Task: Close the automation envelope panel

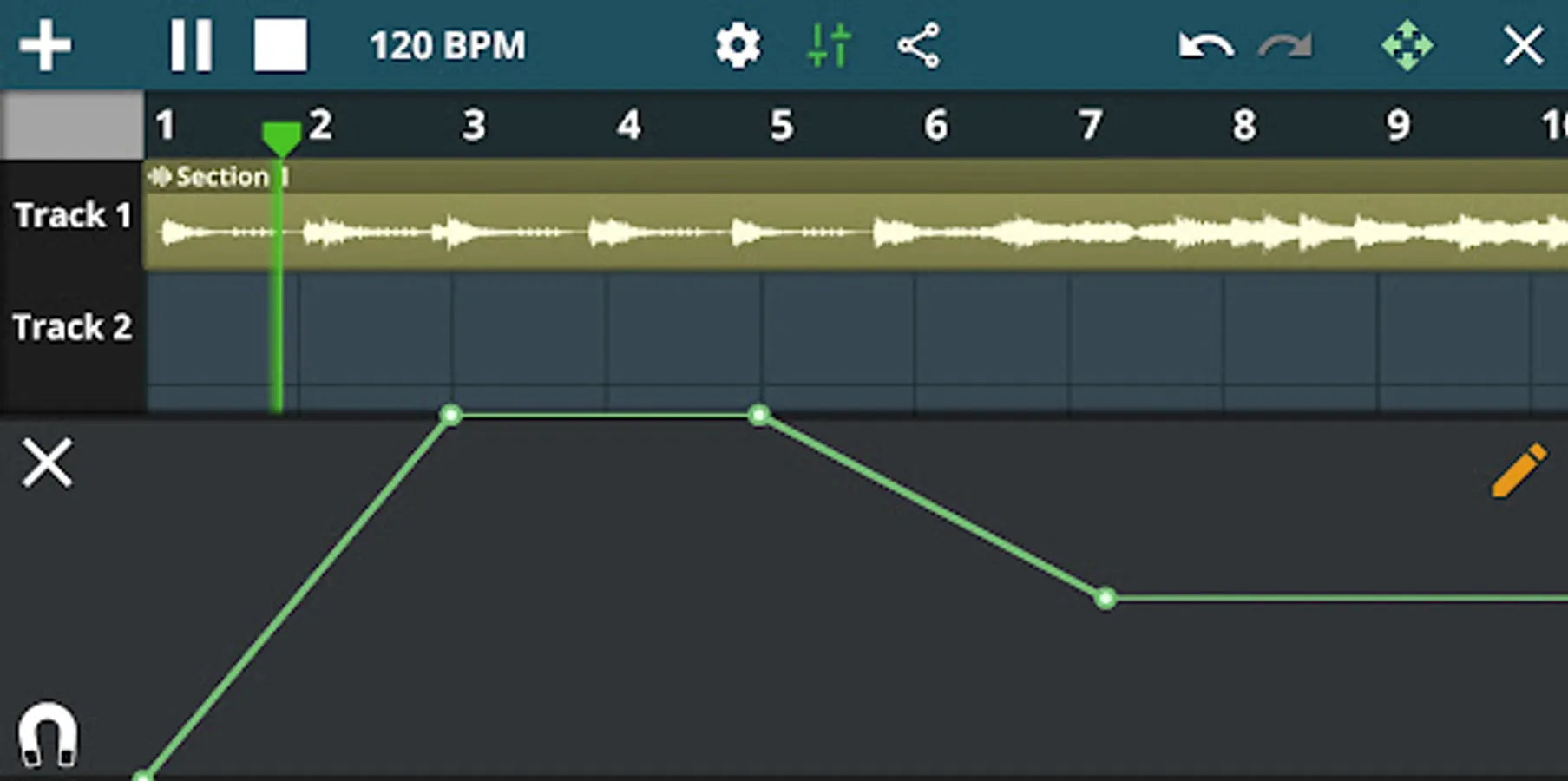Action: [x=48, y=464]
